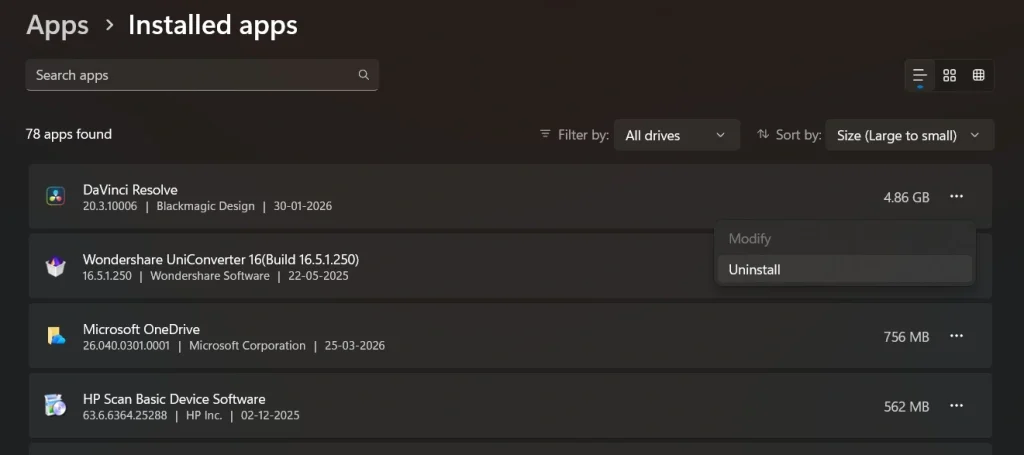Click the Filter by lines icon
Viewport: 1024px width, 455px height.
point(545,134)
